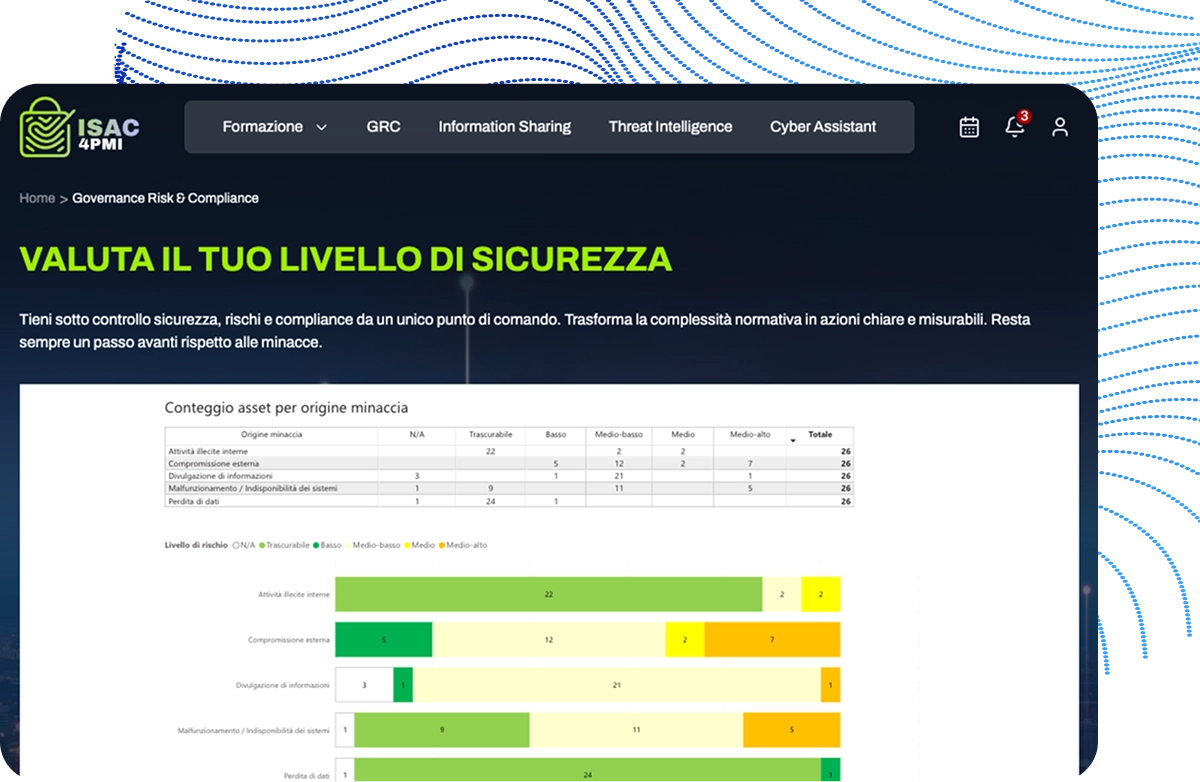
Task: Expand the Formazione dropdown chevron
Action: 321,127
